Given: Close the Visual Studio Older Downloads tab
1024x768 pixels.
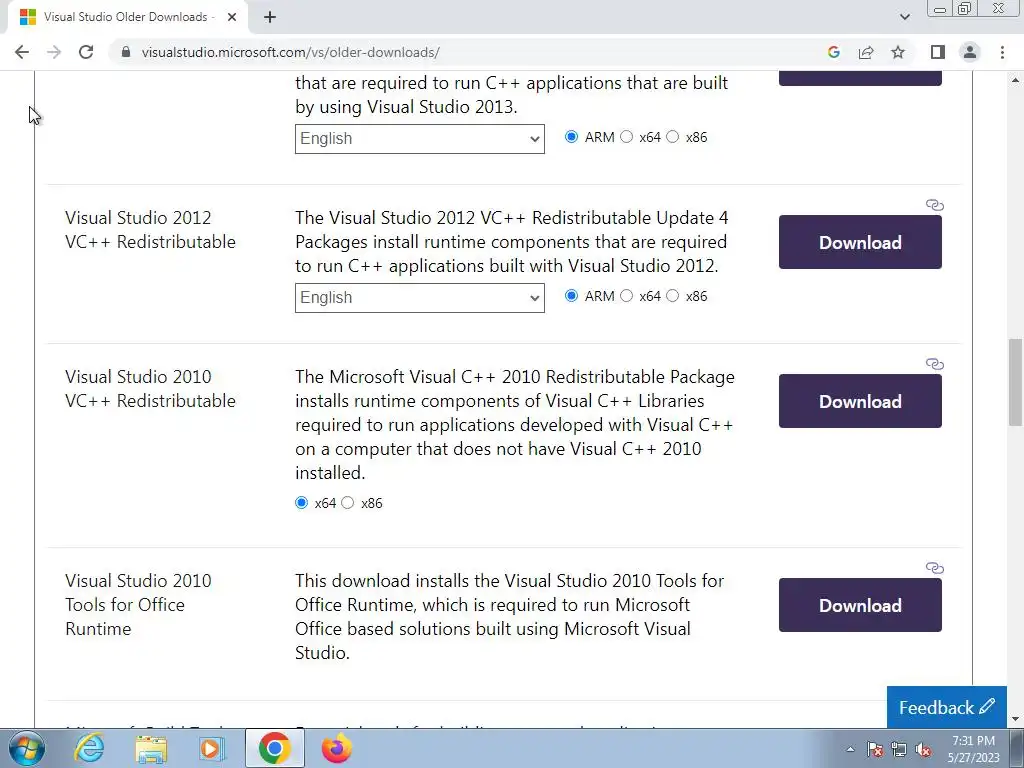Looking at the screenshot, I should tap(232, 17).
